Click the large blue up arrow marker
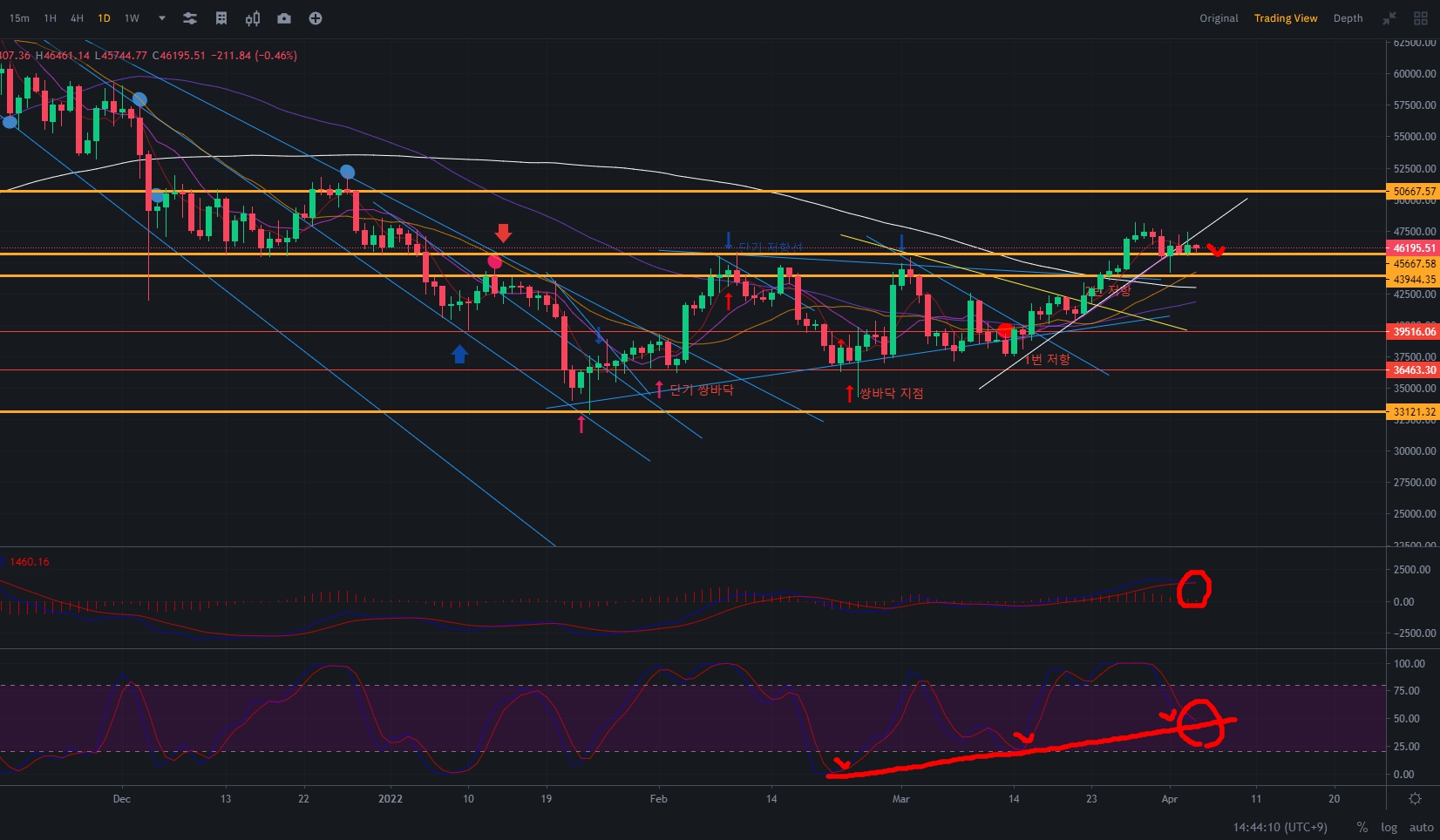The image size is (1440, 840). pyautogui.click(x=459, y=354)
